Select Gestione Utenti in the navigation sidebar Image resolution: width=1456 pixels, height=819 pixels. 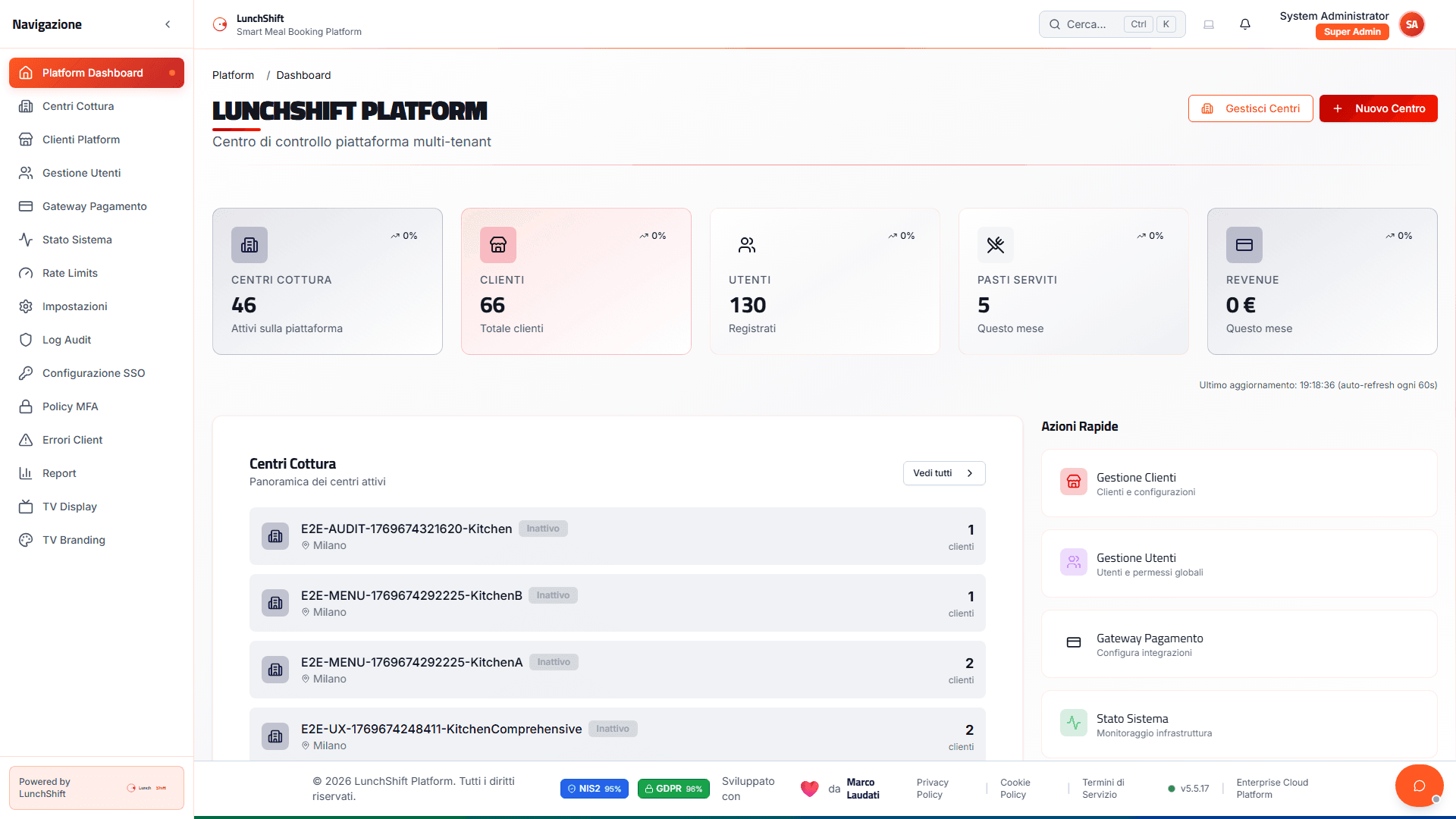pyautogui.click(x=81, y=172)
